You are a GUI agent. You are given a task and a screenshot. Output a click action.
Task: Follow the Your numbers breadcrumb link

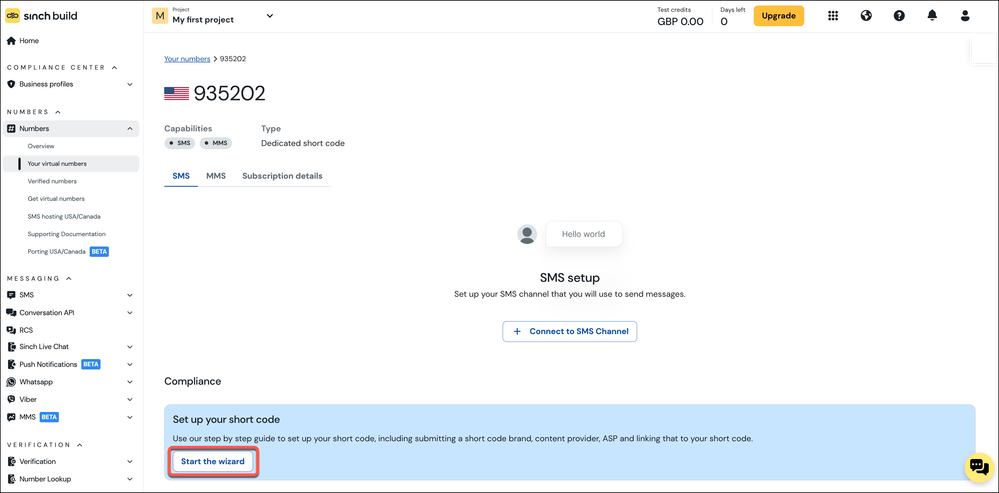pos(187,59)
